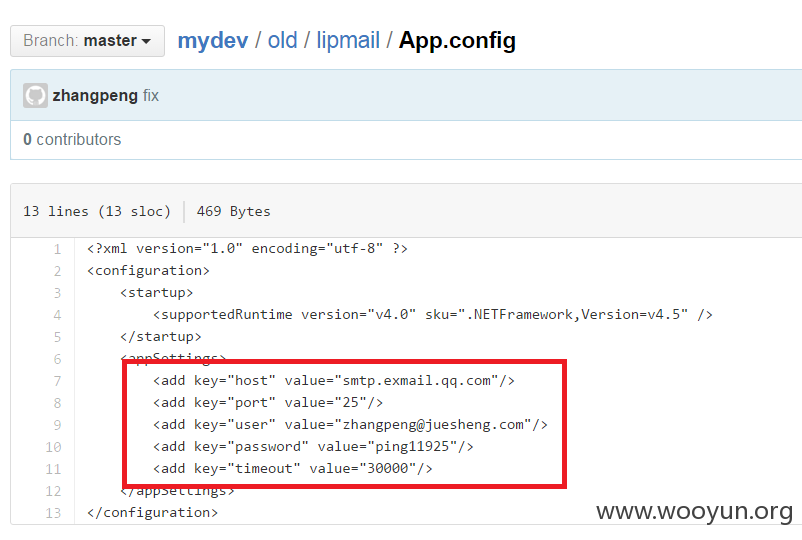Click the password value line

coord(313,447)
